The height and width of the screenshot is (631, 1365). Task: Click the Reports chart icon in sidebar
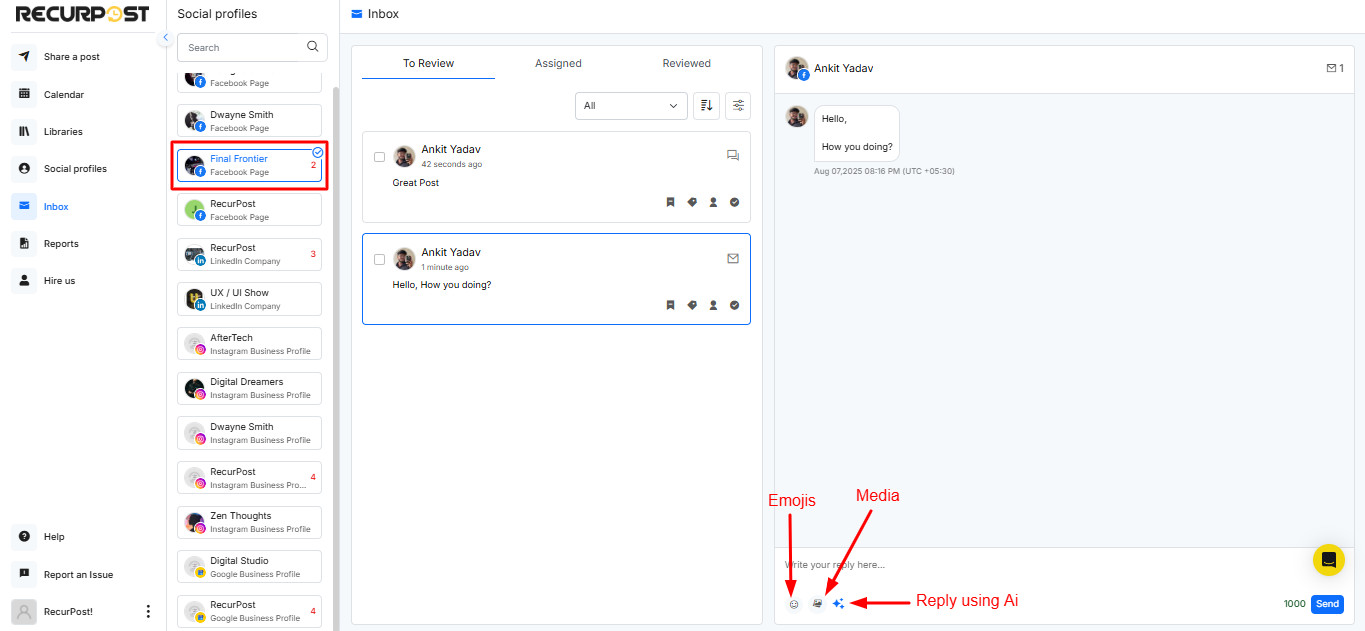coord(24,243)
